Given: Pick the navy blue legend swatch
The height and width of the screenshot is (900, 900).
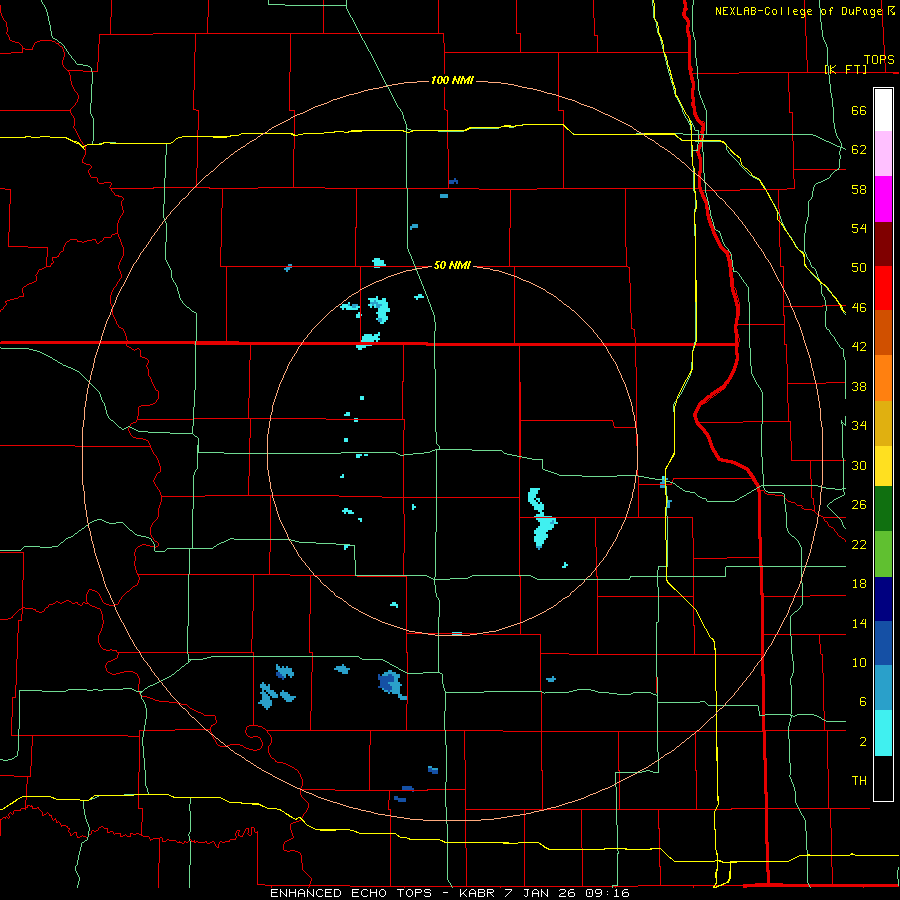Looking at the screenshot, I should 883,599.
